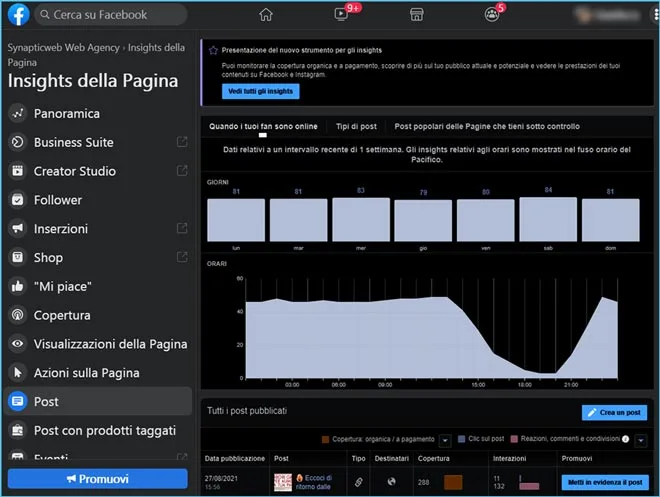Image resolution: width=660 pixels, height=497 pixels.
Task: Open dropdown next to Reazioni, commenti e condivisioni
Action: [x=641, y=441]
